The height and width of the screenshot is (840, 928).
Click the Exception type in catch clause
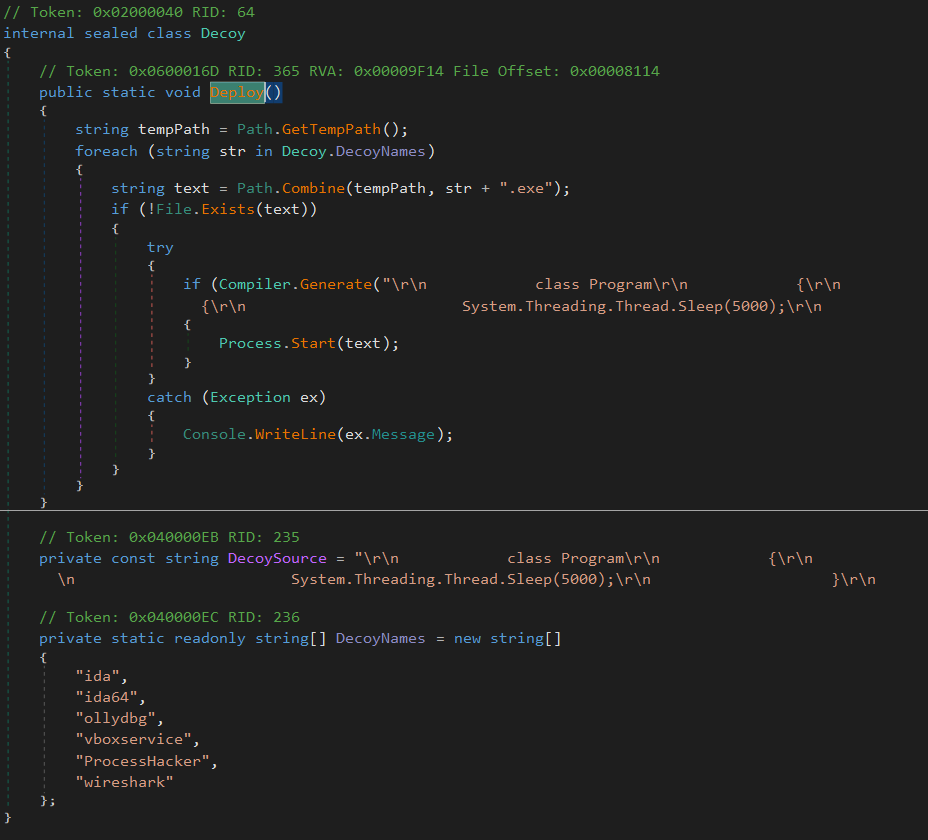coord(250,397)
